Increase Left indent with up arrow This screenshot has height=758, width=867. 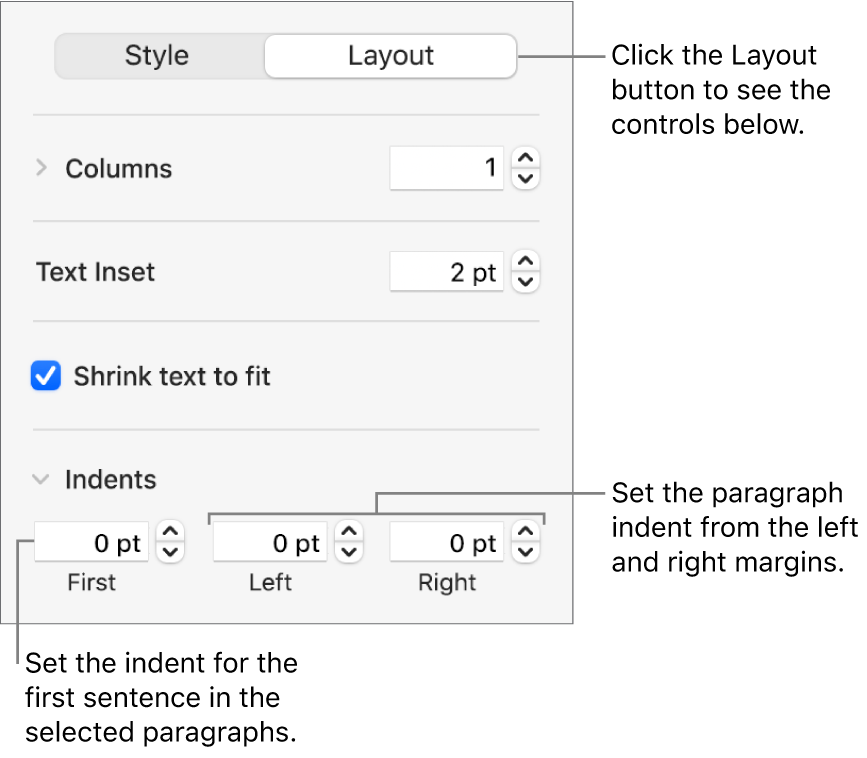349,533
